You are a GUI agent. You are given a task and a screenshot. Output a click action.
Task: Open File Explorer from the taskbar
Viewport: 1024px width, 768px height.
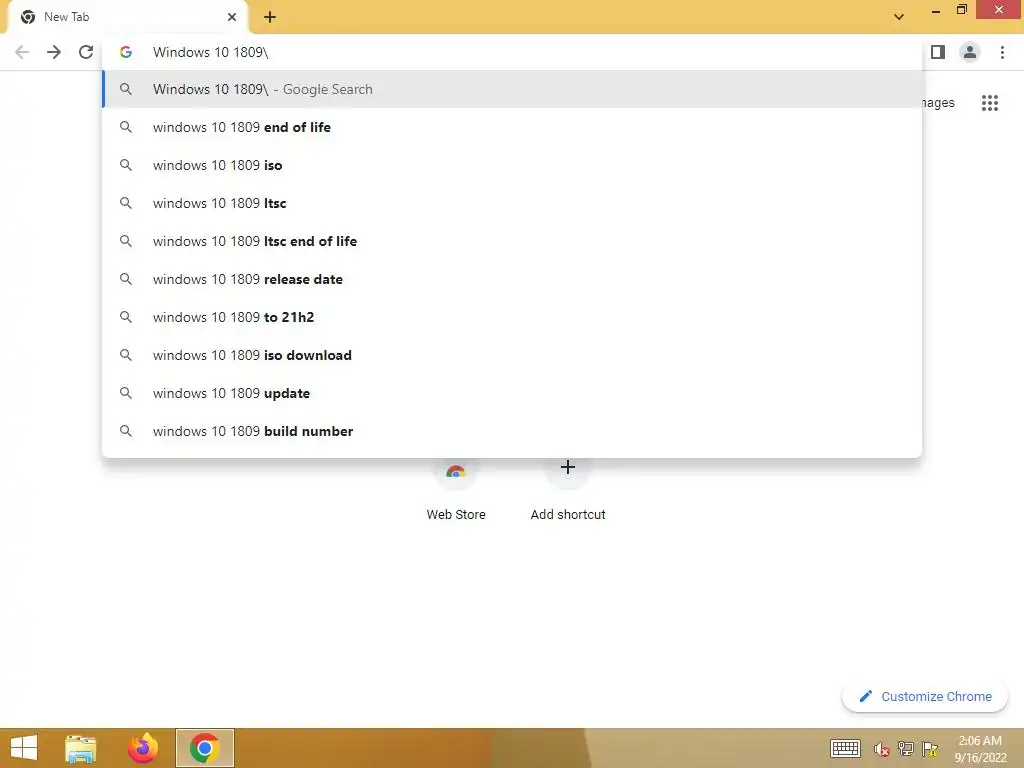tap(81, 748)
